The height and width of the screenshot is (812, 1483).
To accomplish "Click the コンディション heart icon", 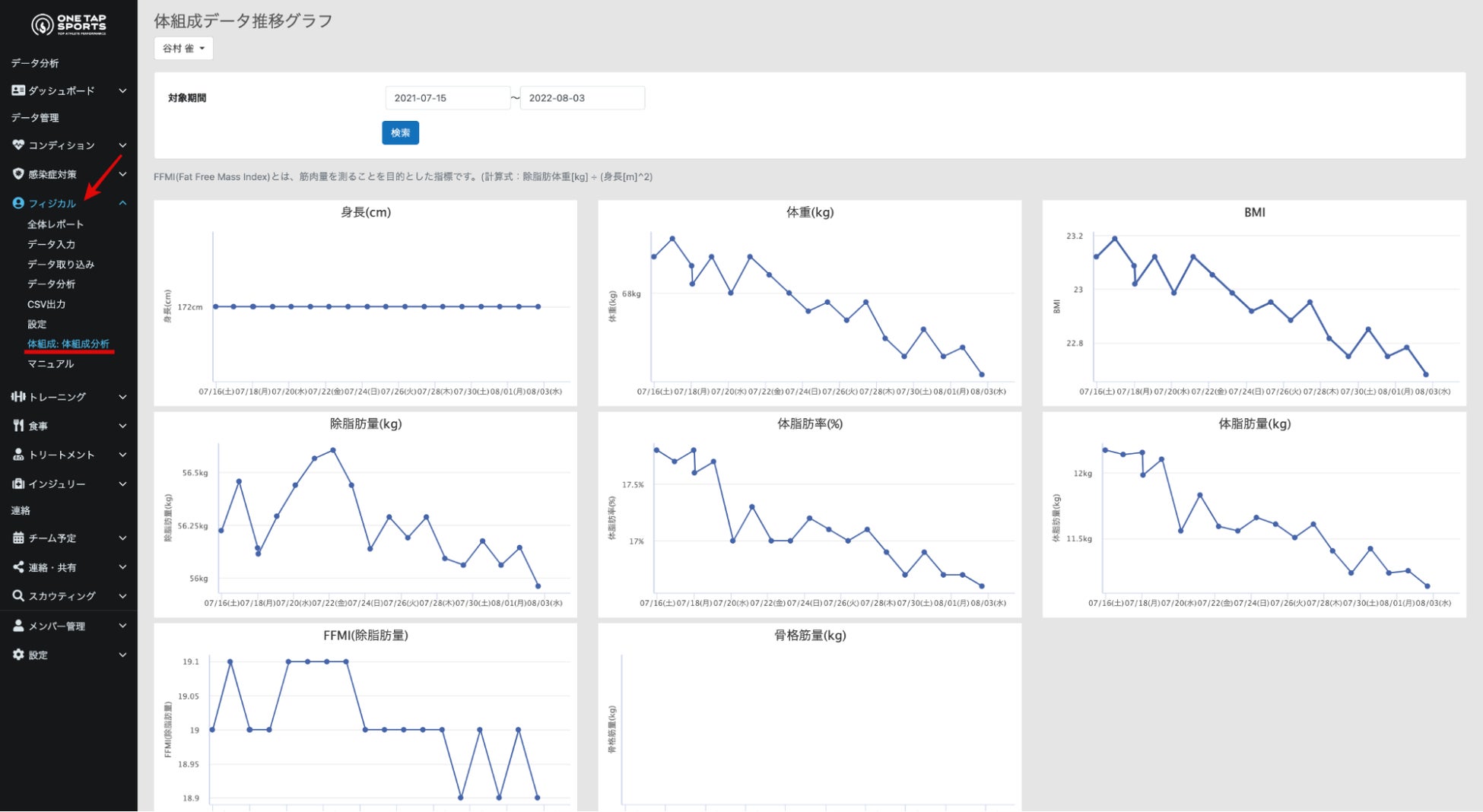I will [18, 145].
